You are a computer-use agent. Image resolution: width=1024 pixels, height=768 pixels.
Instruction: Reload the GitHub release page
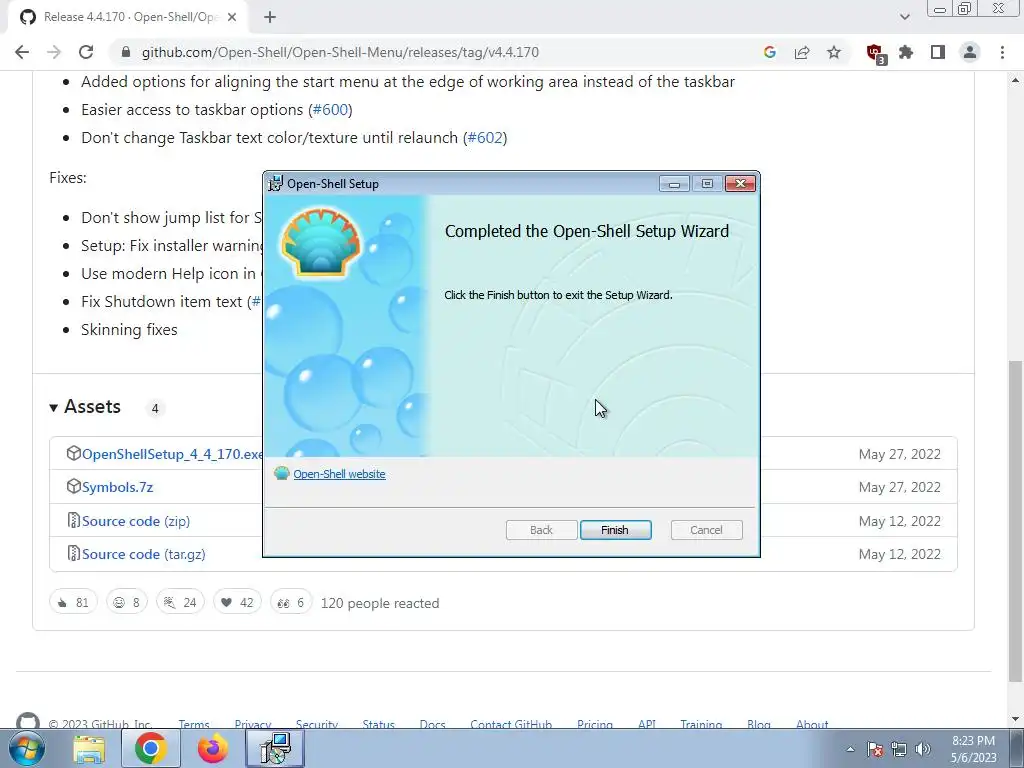coord(86,52)
